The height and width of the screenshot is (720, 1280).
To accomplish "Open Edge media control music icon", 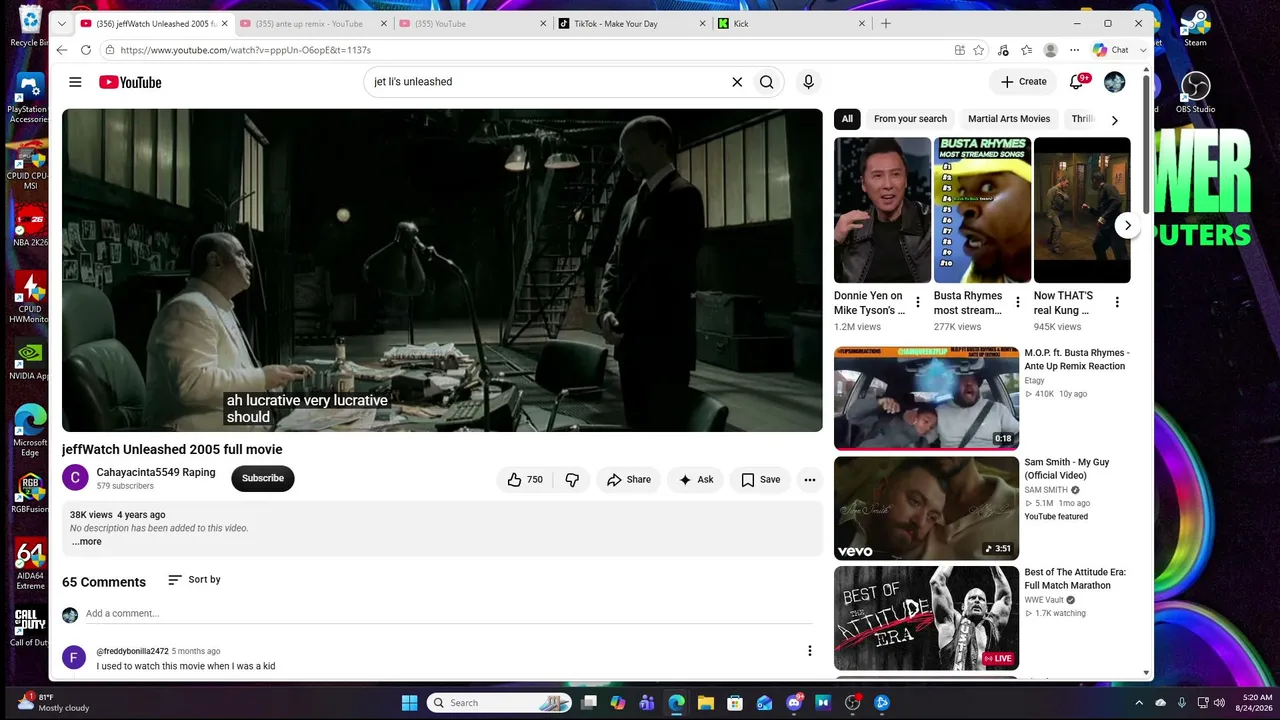I will [x=1003, y=50].
